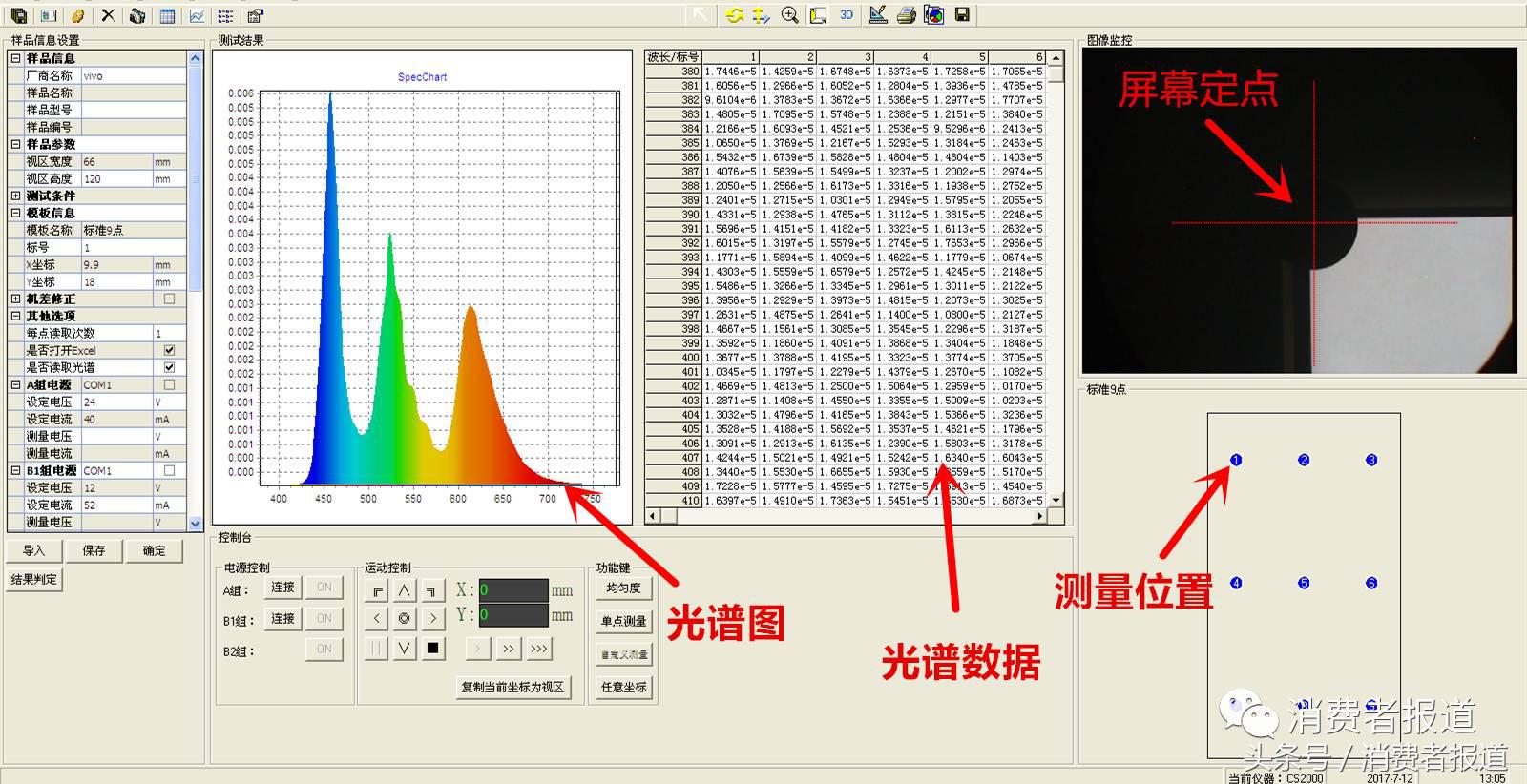This screenshot has width=1527, height=784.
Task: Click the concentric circle home motion button
Action: click(x=405, y=619)
